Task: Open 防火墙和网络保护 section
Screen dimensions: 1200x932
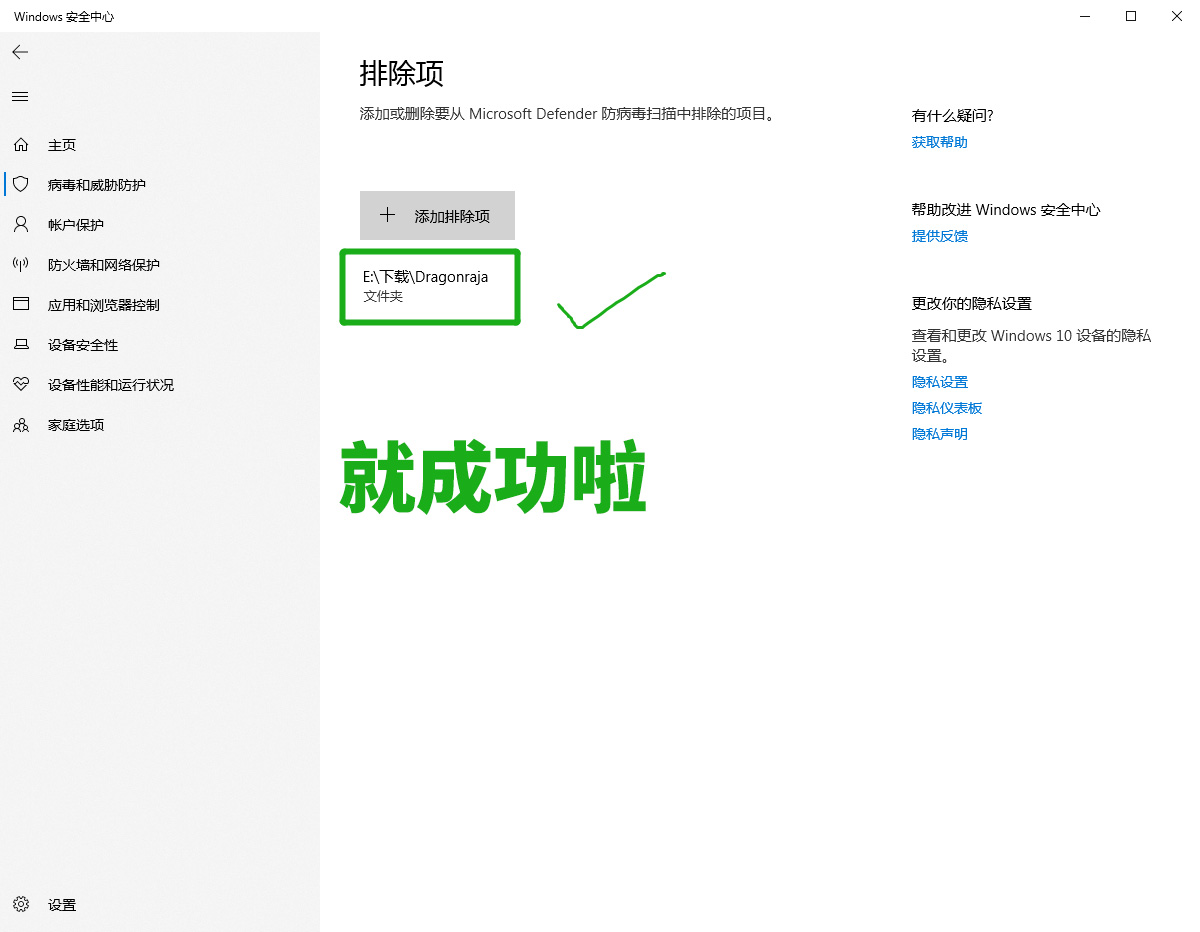Action: tap(160, 265)
